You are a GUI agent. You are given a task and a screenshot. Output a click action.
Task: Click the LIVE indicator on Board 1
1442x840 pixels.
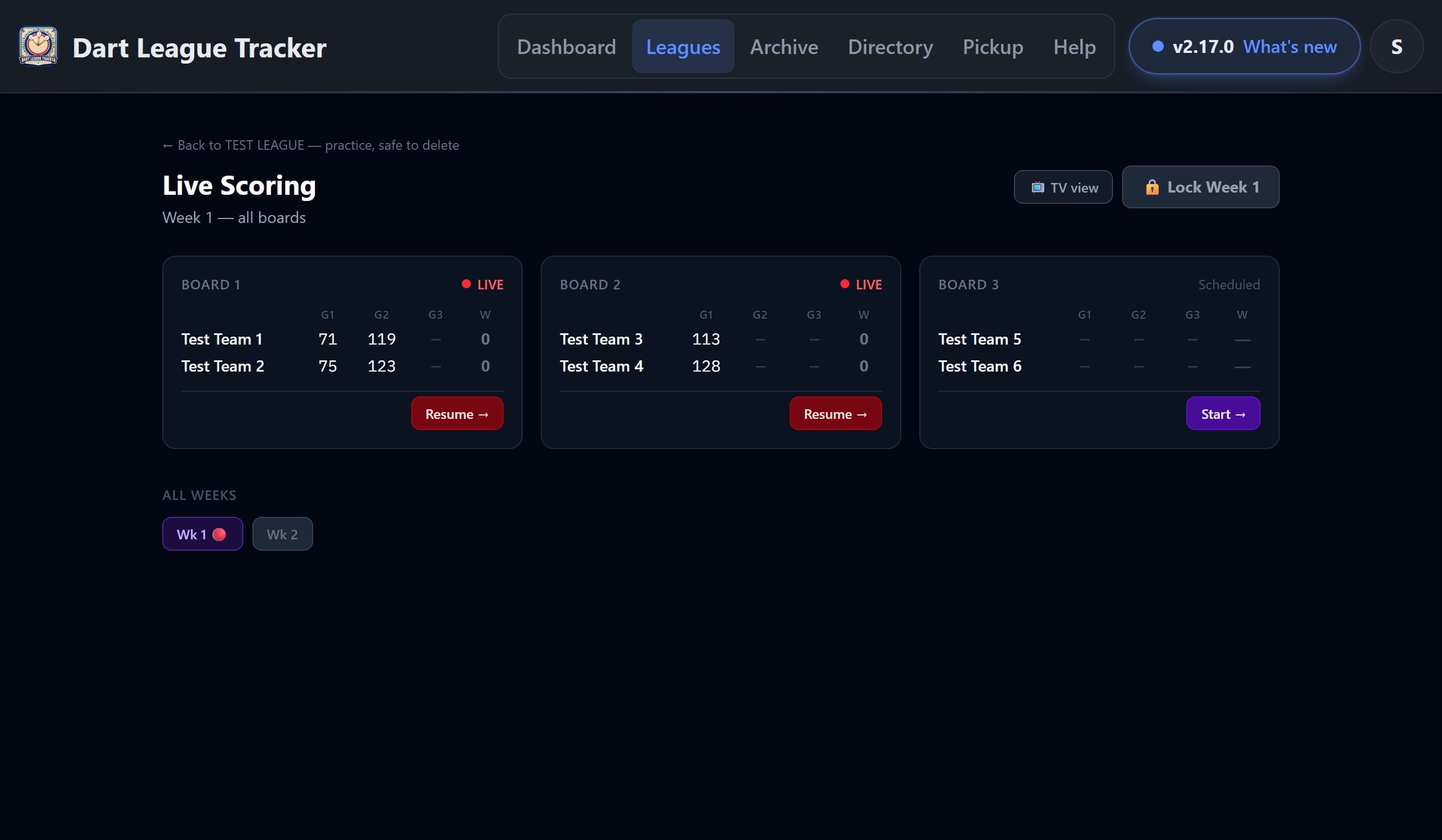pos(482,285)
